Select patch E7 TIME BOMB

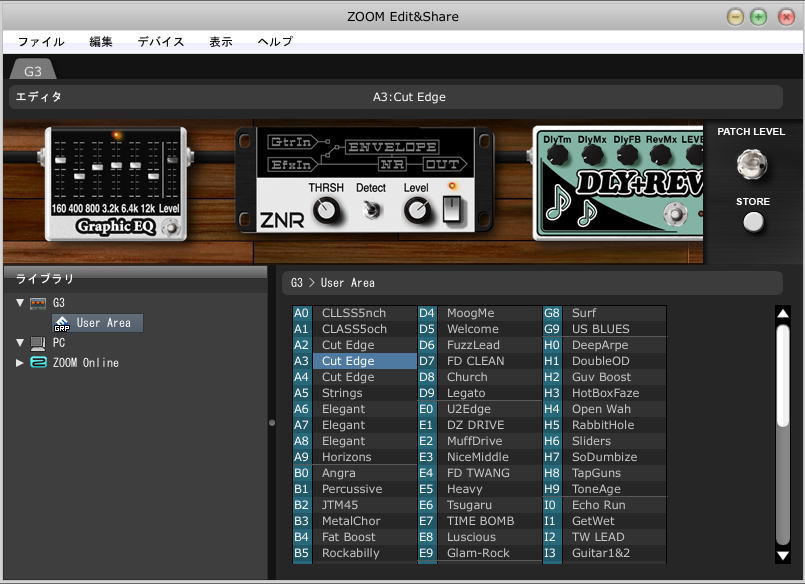click(480, 521)
